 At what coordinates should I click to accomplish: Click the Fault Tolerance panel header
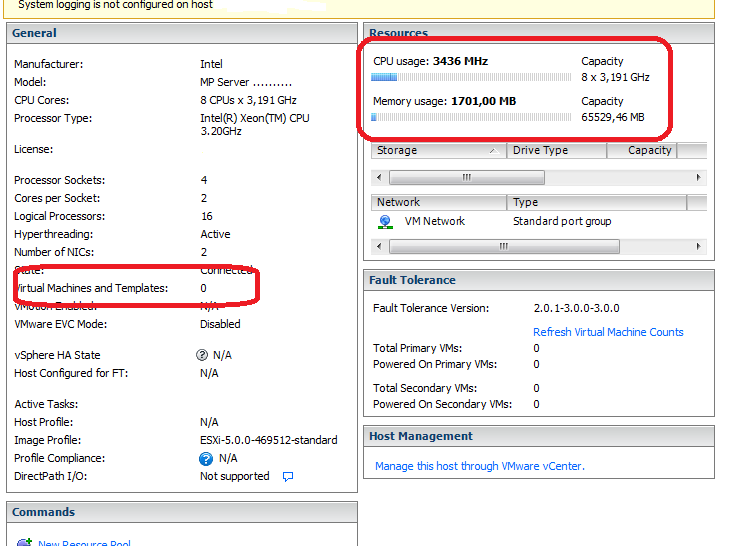coord(539,280)
